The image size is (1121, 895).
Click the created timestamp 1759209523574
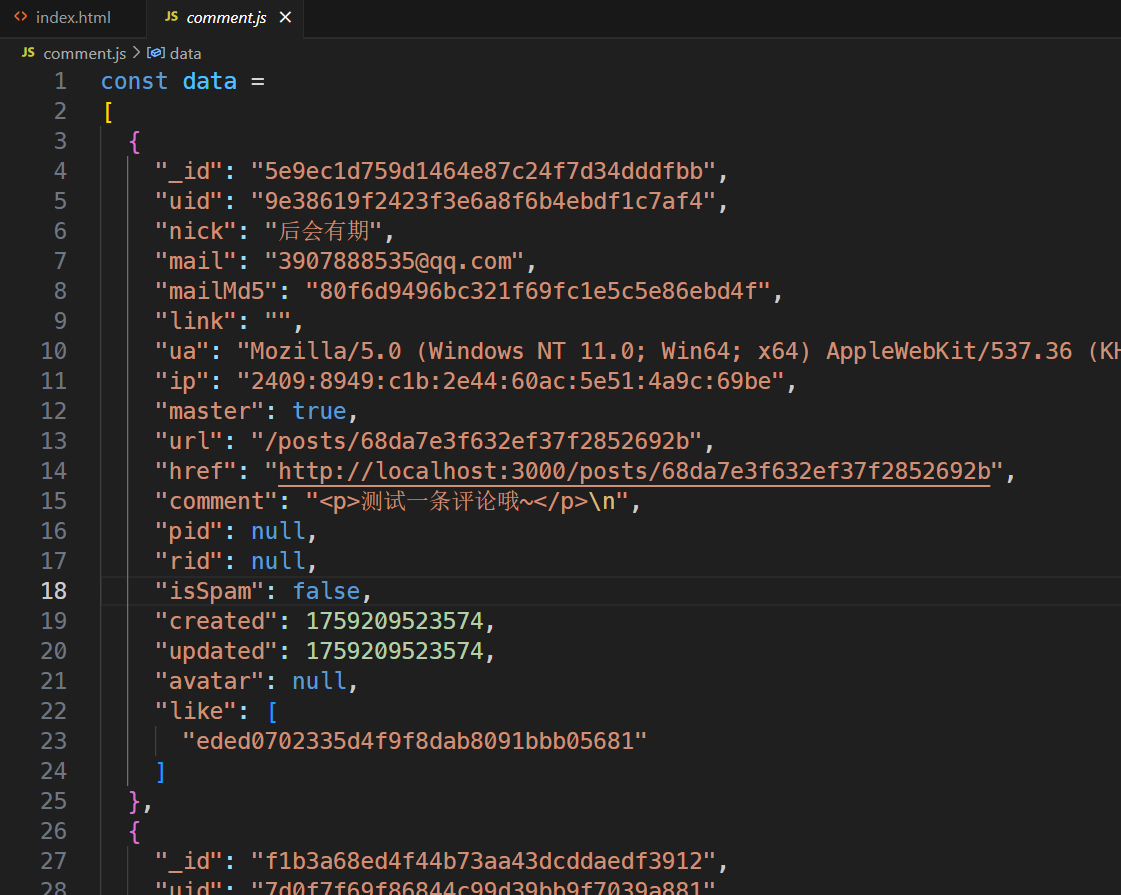pyautogui.click(x=394, y=621)
